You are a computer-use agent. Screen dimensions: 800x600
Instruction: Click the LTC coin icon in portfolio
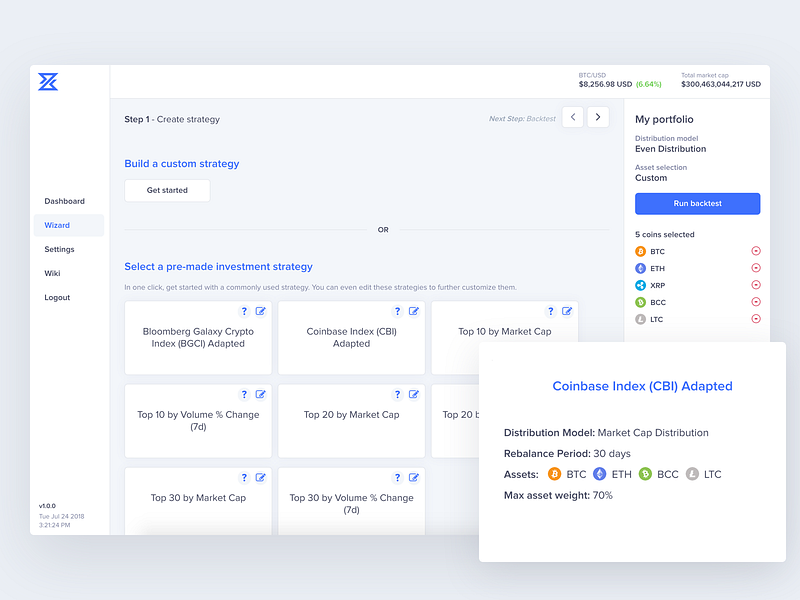click(x=640, y=319)
